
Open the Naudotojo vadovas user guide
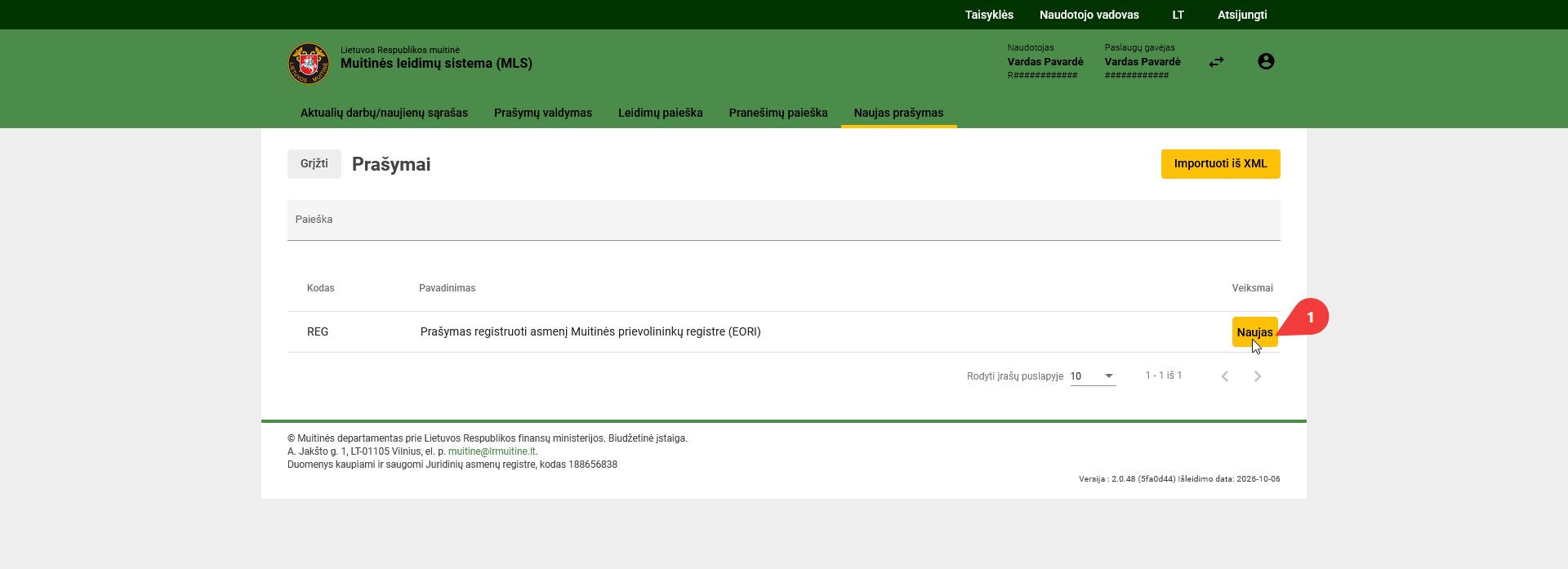tap(1089, 15)
